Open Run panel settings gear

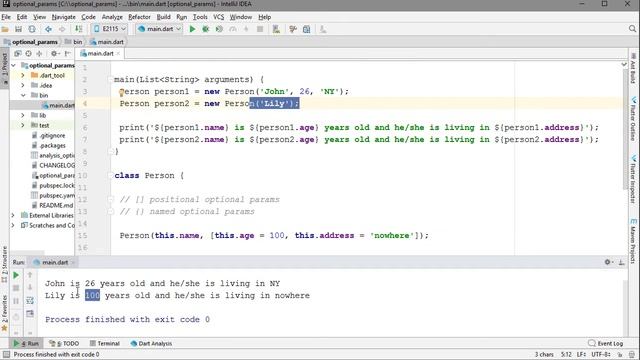coord(608,262)
